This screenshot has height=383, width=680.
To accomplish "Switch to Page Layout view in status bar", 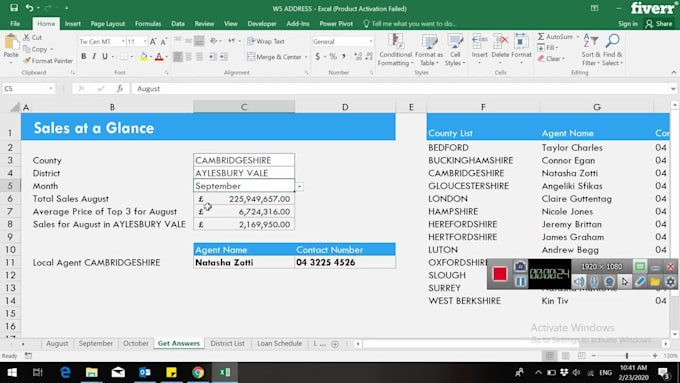I will [x=566, y=356].
